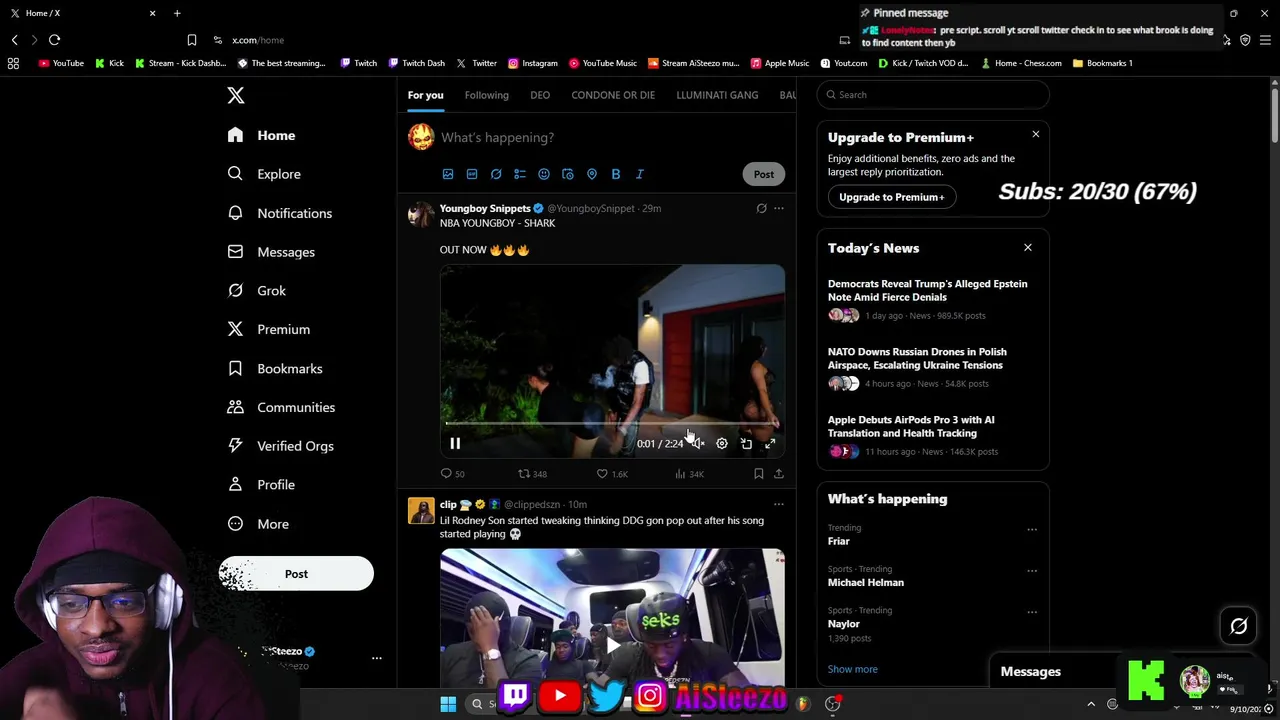Viewport: 1280px width, 720px height.
Task: Click the Premium X icon in the sidebar
Action: [235, 329]
